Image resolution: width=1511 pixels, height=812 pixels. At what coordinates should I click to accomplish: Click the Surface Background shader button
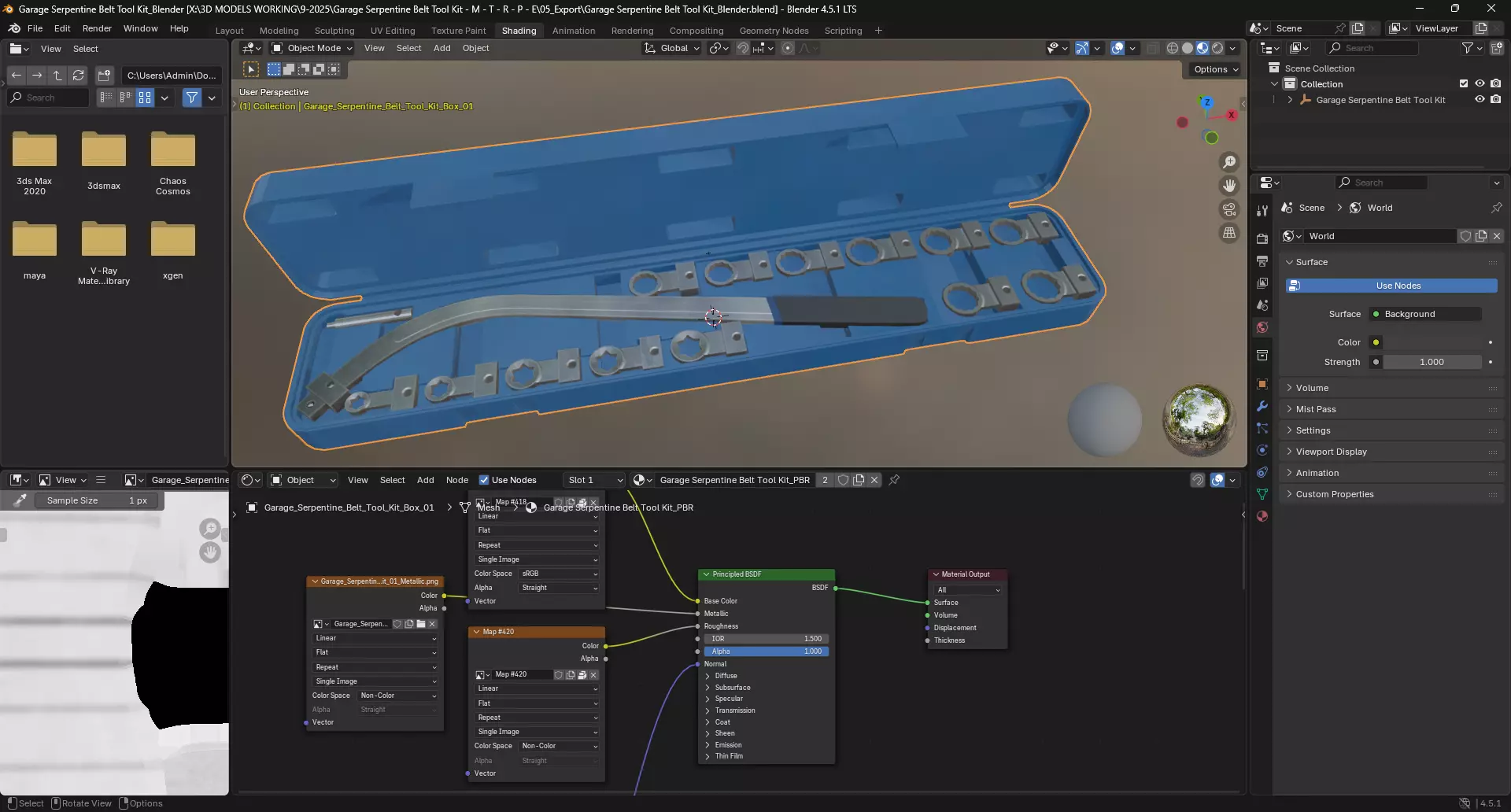[x=1424, y=314]
